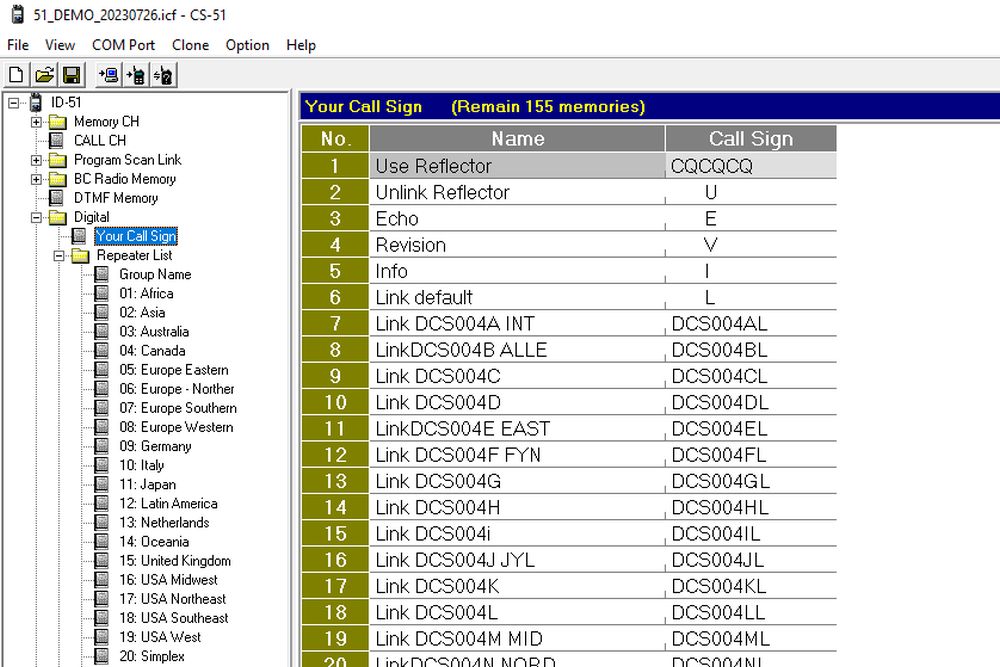Click the Use Reflector name cell

517,166
